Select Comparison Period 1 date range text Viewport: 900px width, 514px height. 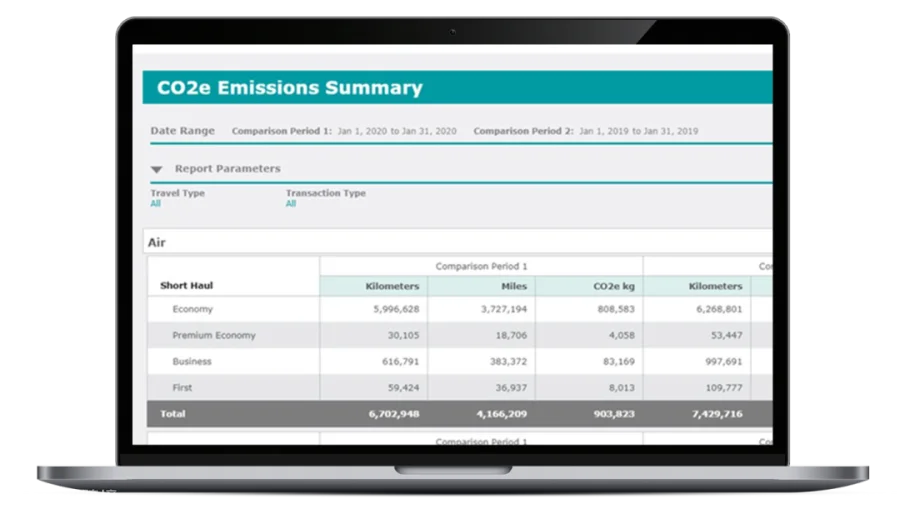pos(397,131)
